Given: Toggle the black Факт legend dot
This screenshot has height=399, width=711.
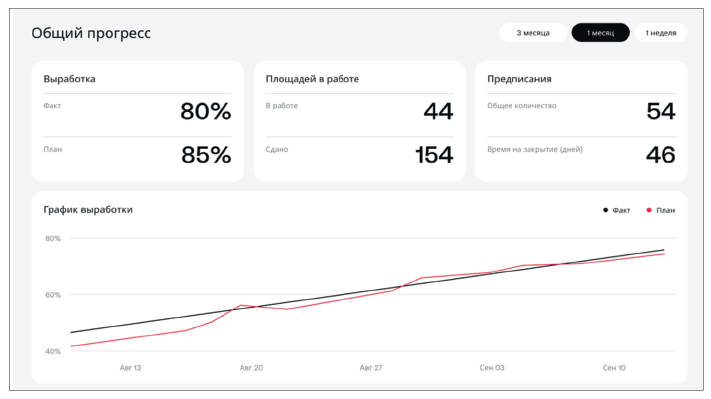Looking at the screenshot, I should point(605,210).
